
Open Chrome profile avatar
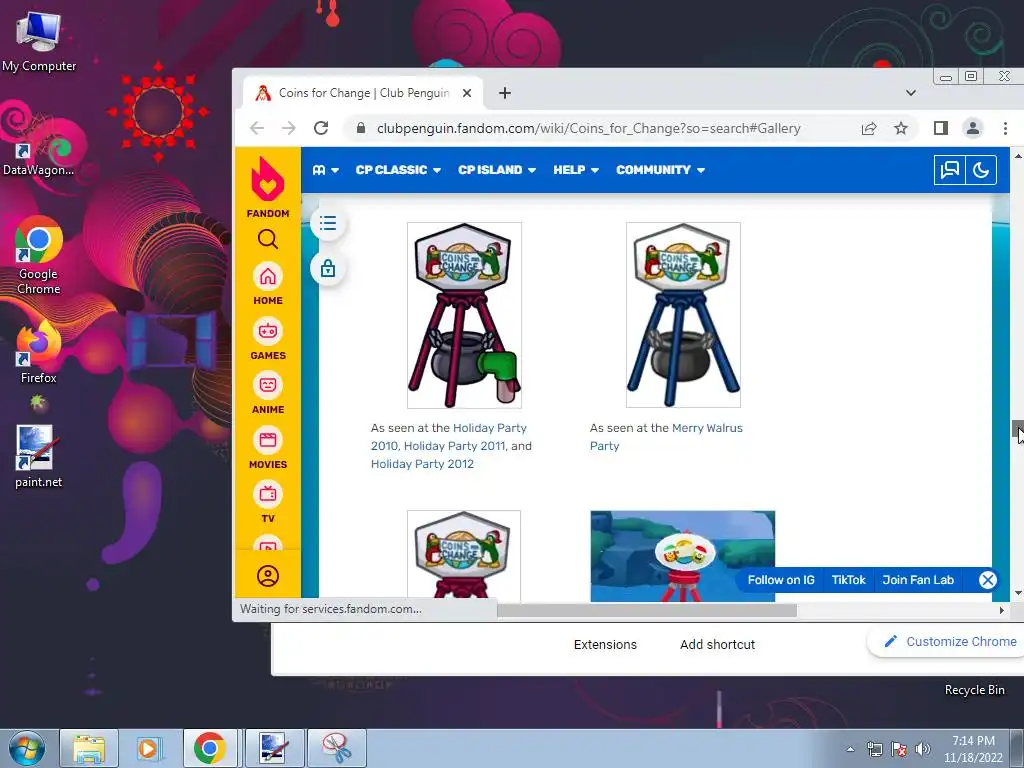(x=972, y=128)
